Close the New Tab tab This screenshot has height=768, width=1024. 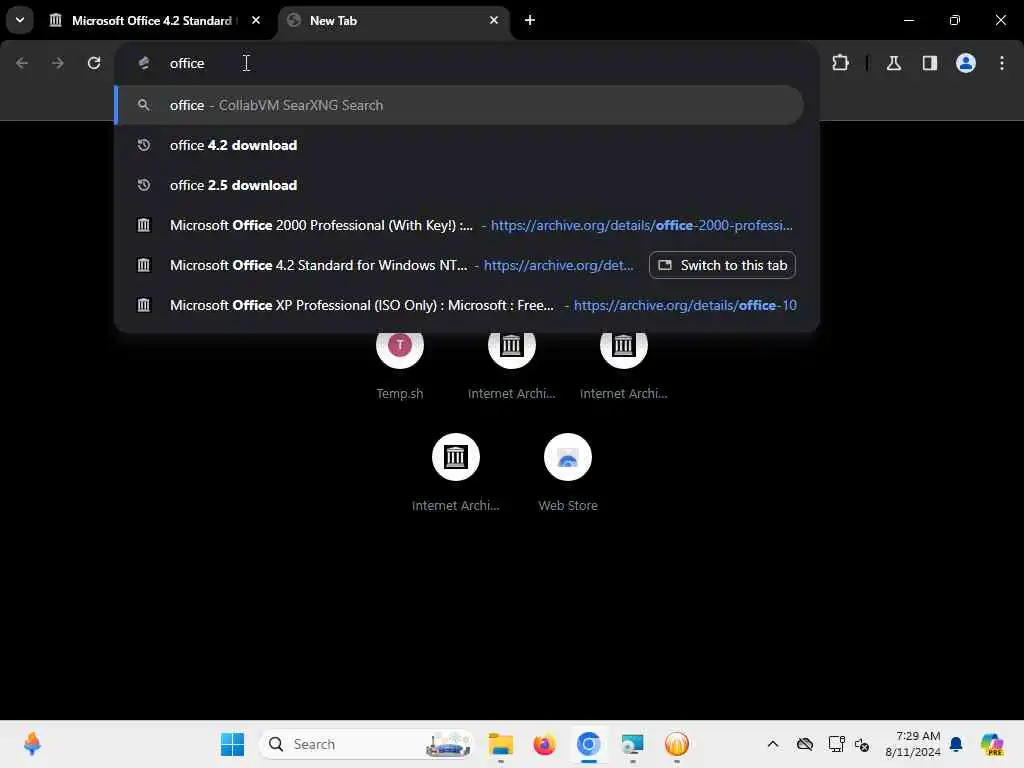tap(494, 20)
